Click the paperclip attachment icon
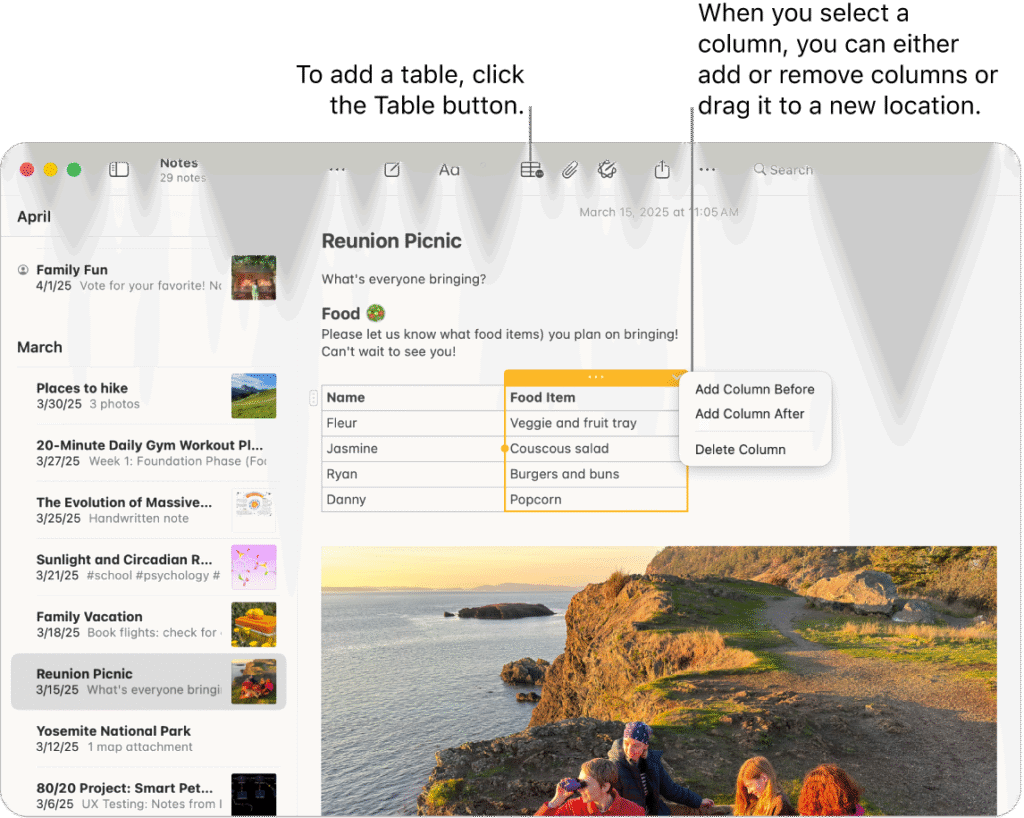 pyautogui.click(x=569, y=170)
